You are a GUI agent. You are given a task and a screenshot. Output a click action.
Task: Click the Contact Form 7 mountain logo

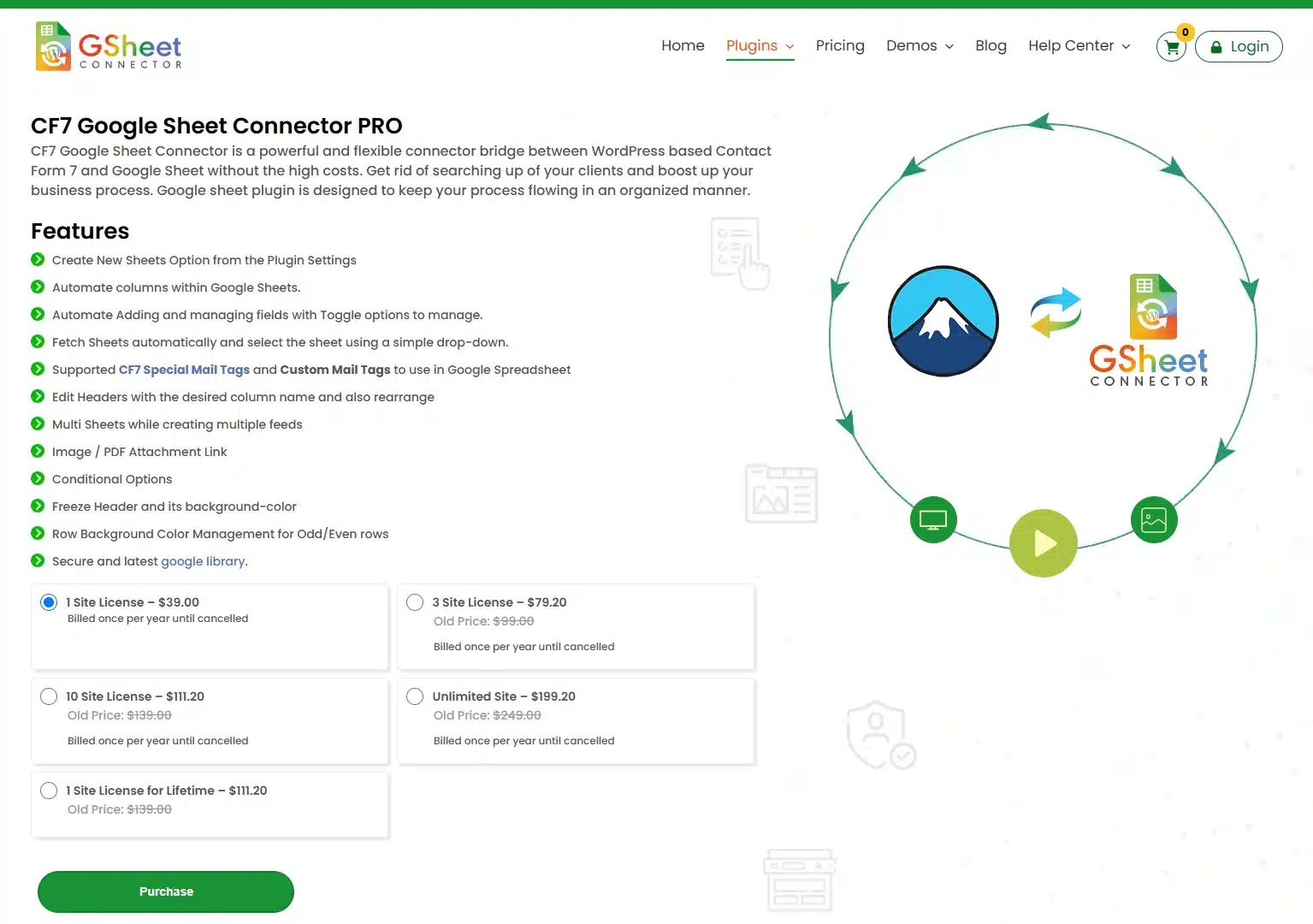pos(943,321)
